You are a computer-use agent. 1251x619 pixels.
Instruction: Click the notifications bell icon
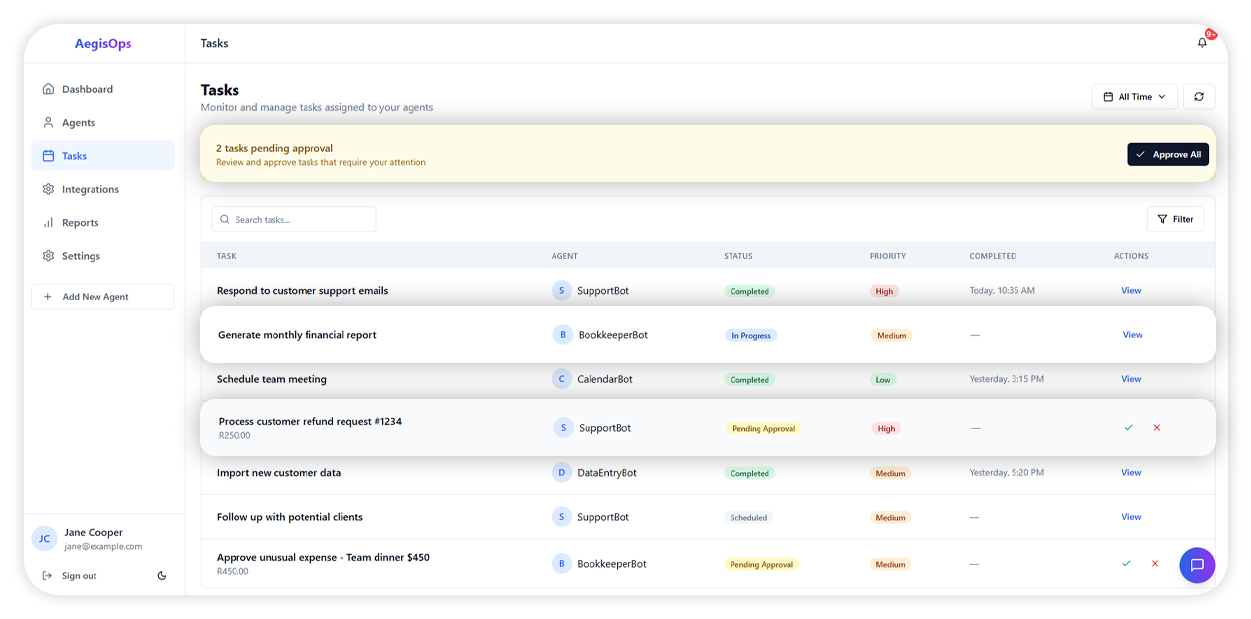click(x=1202, y=43)
